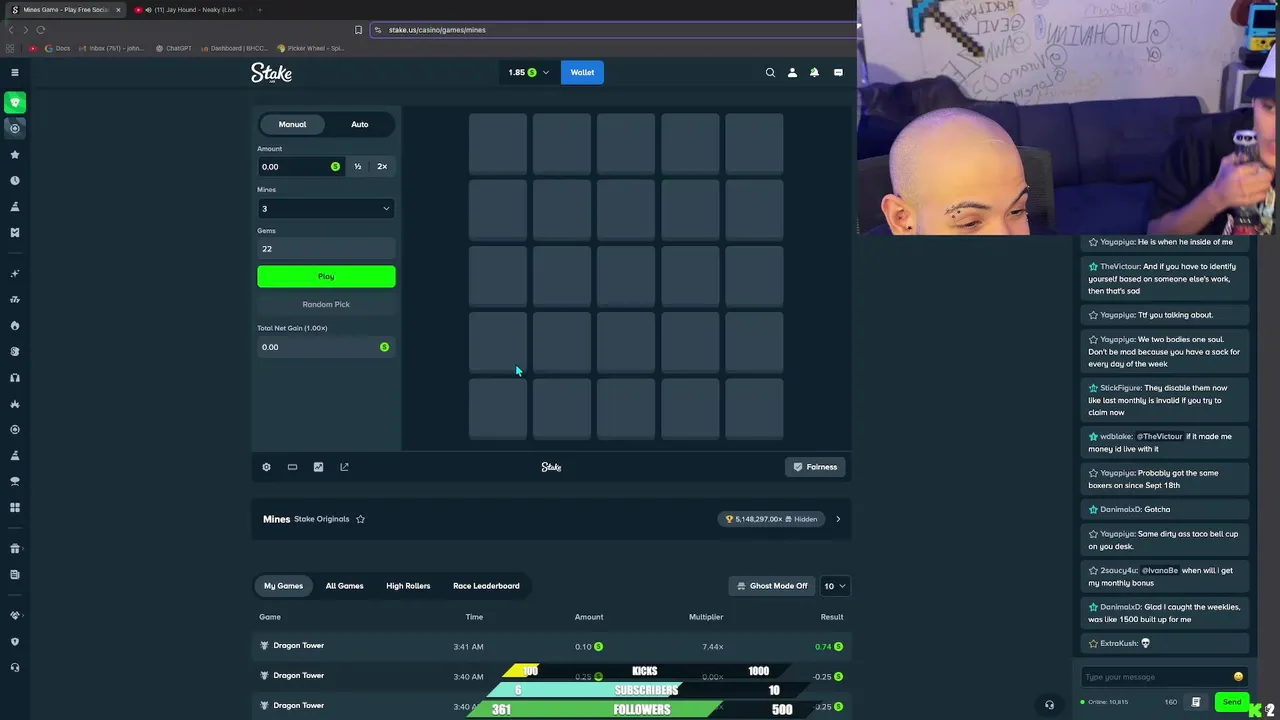Select the Race Leaderboard tab
Image resolution: width=1280 pixels, height=720 pixels.
pyautogui.click(x=486, y=586)
